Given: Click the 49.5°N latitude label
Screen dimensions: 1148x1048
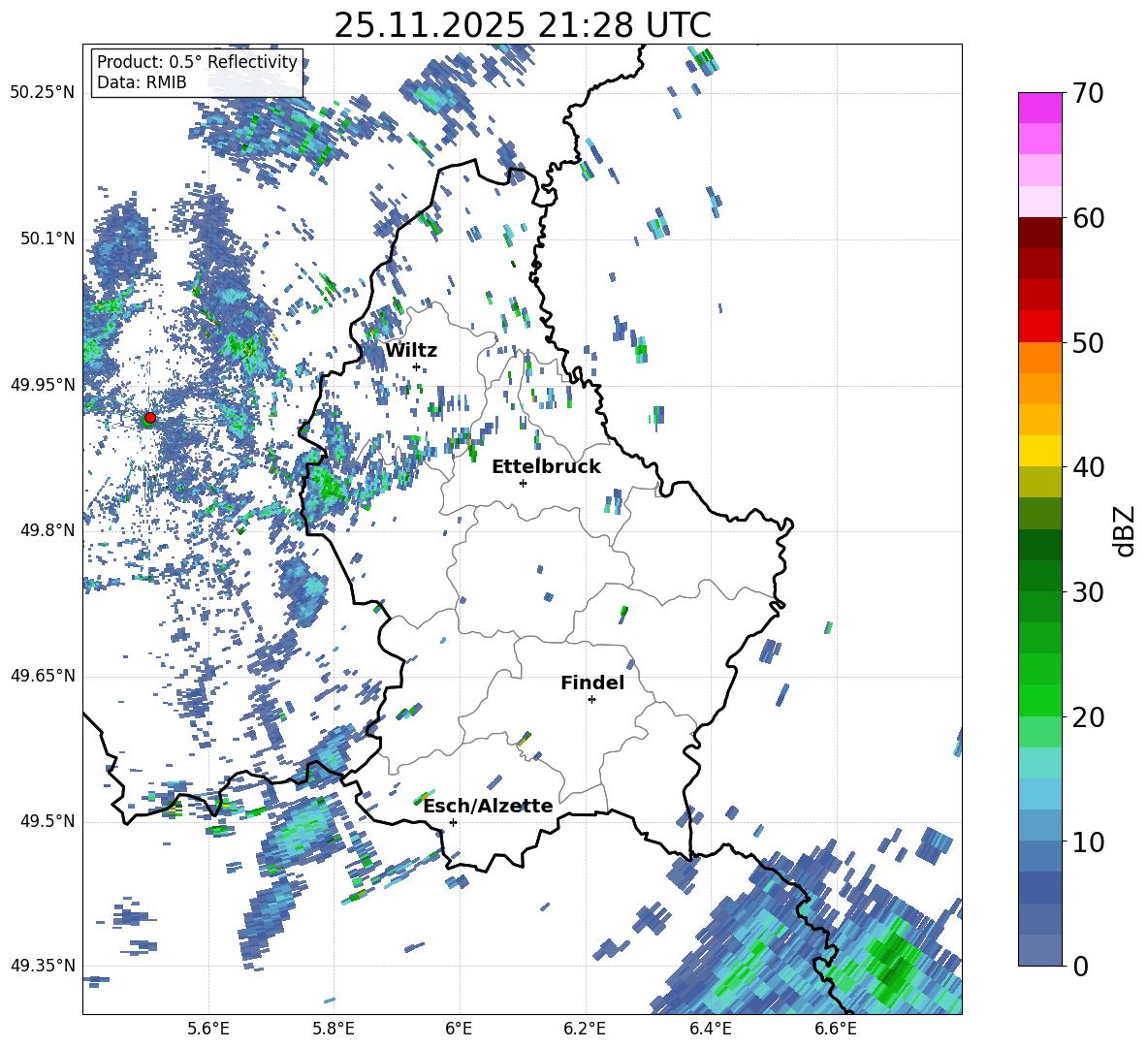Looking at the screenshot, I should 48,821.
